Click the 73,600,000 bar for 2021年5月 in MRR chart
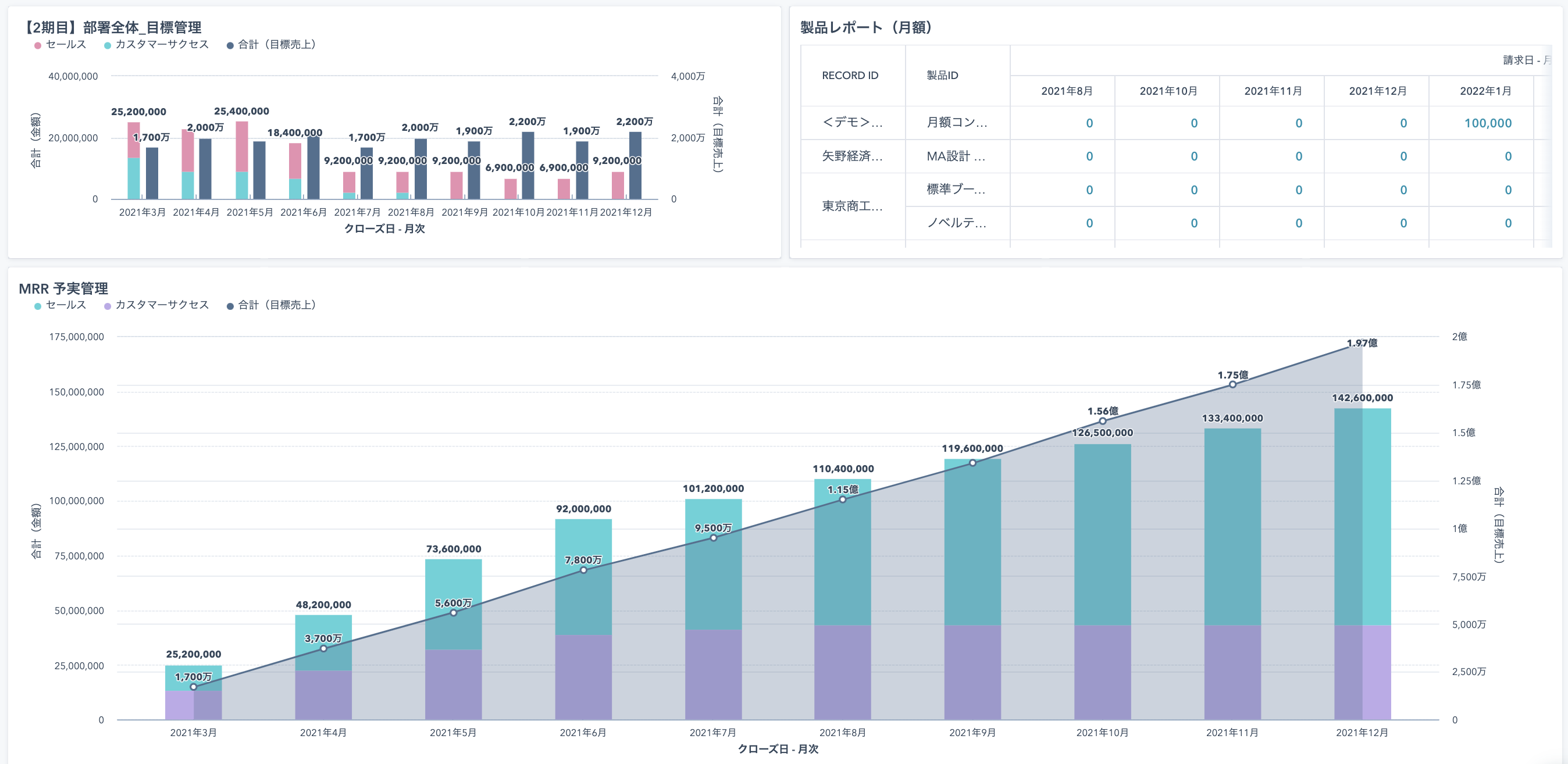 [454, 640]
